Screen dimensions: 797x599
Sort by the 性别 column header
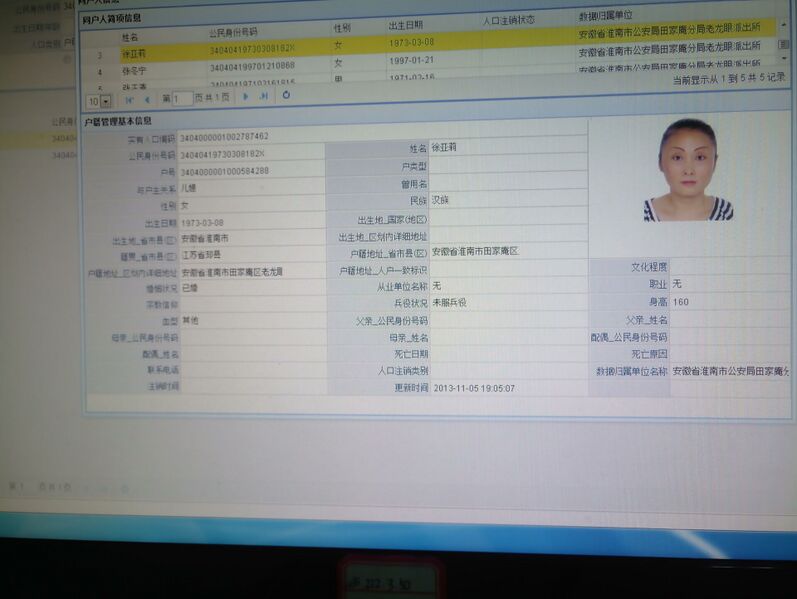tap(342, 28)
